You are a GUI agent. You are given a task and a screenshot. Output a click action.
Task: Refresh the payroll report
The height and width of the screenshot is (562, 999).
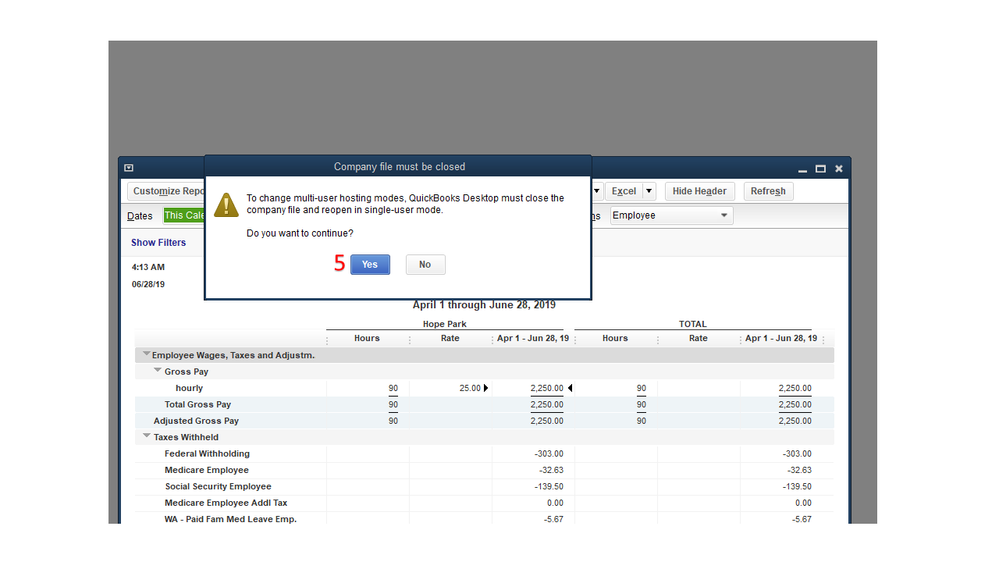tap(768, 191)
